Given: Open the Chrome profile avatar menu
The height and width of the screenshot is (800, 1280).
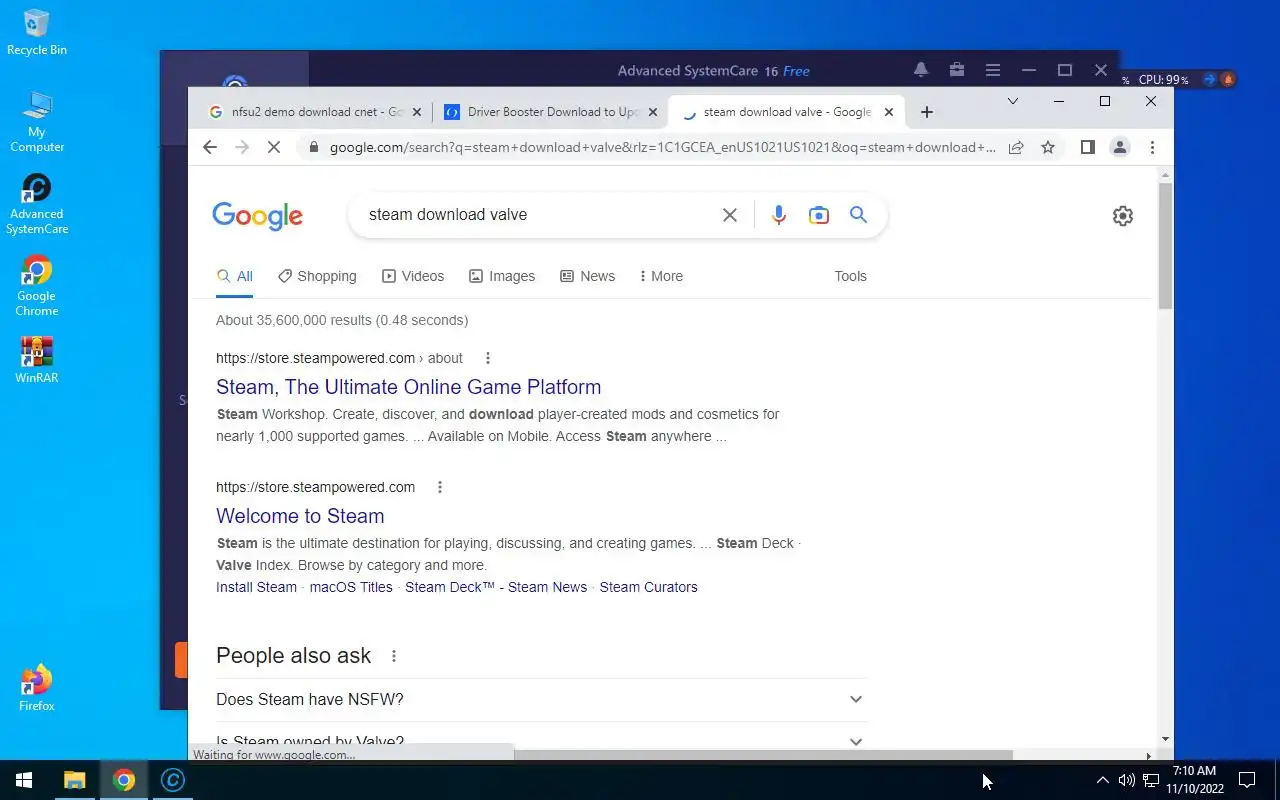Looking at the screenshot, I should point(1120,147).
